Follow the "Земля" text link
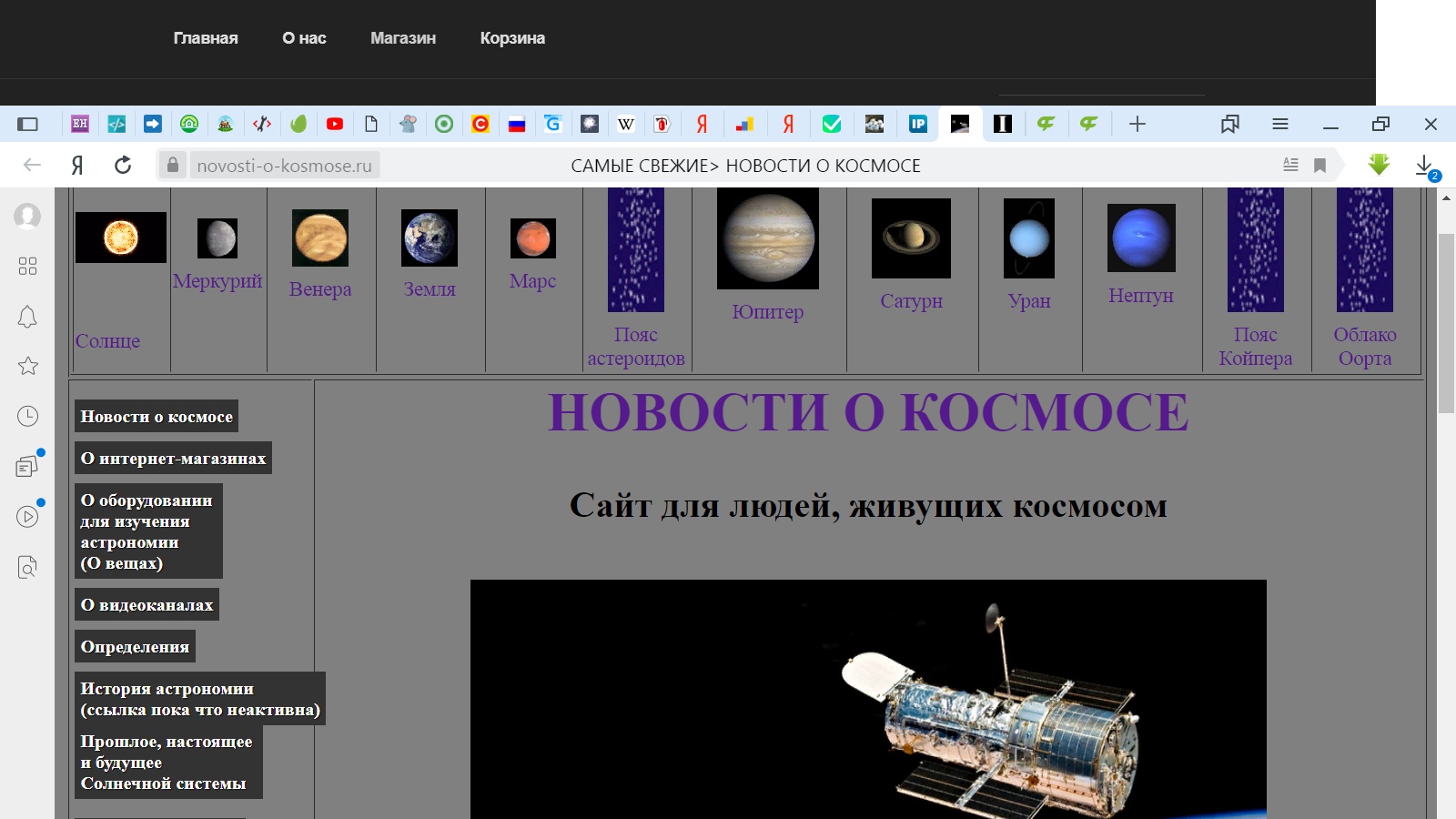Viewport: 1456px width, 819px height. [x=430, y=289]
